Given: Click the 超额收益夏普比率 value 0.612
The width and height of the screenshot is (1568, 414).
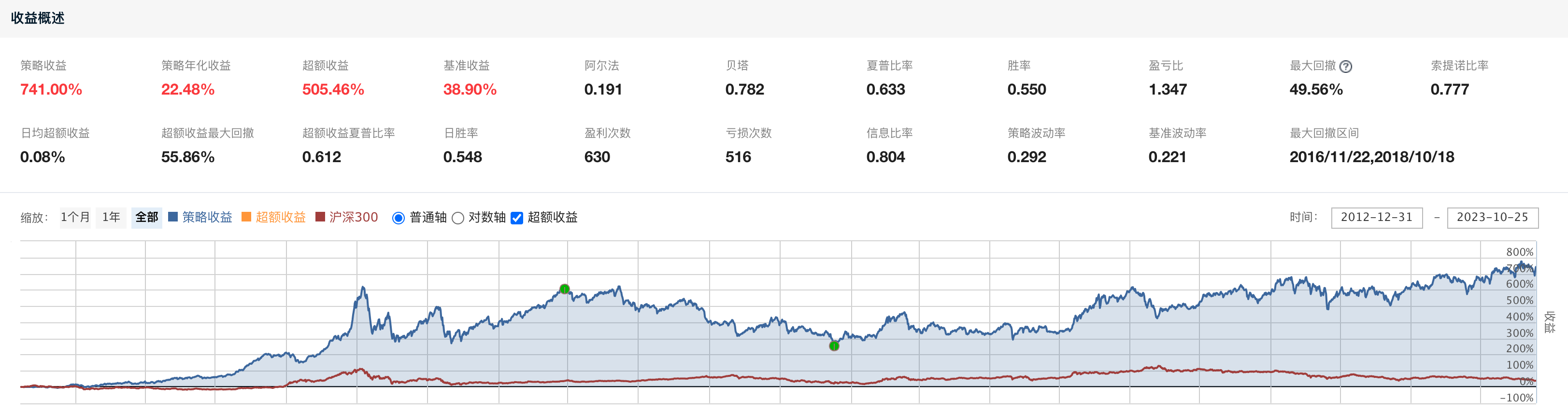Looking at the screenshot, I should (321, 157).
